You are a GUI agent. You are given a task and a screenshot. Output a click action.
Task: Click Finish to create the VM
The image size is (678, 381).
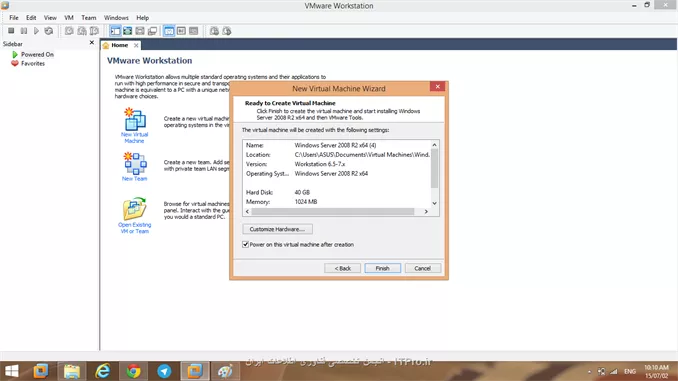382,269
